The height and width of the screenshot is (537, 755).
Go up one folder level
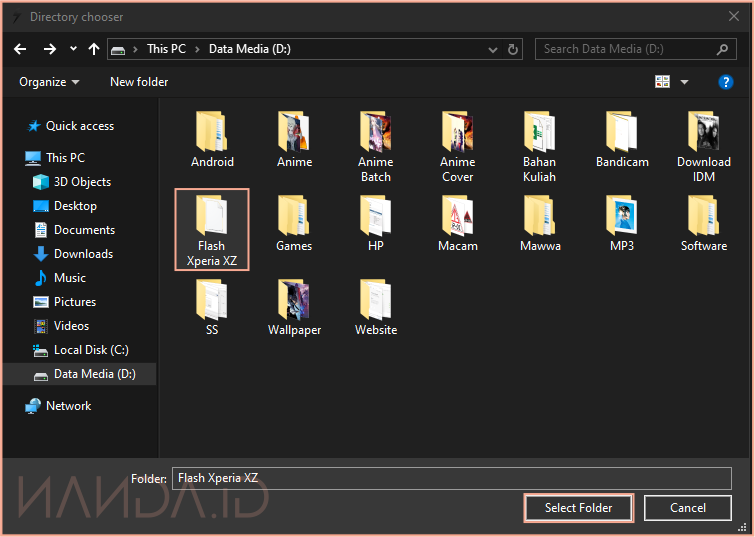(94, 49)
